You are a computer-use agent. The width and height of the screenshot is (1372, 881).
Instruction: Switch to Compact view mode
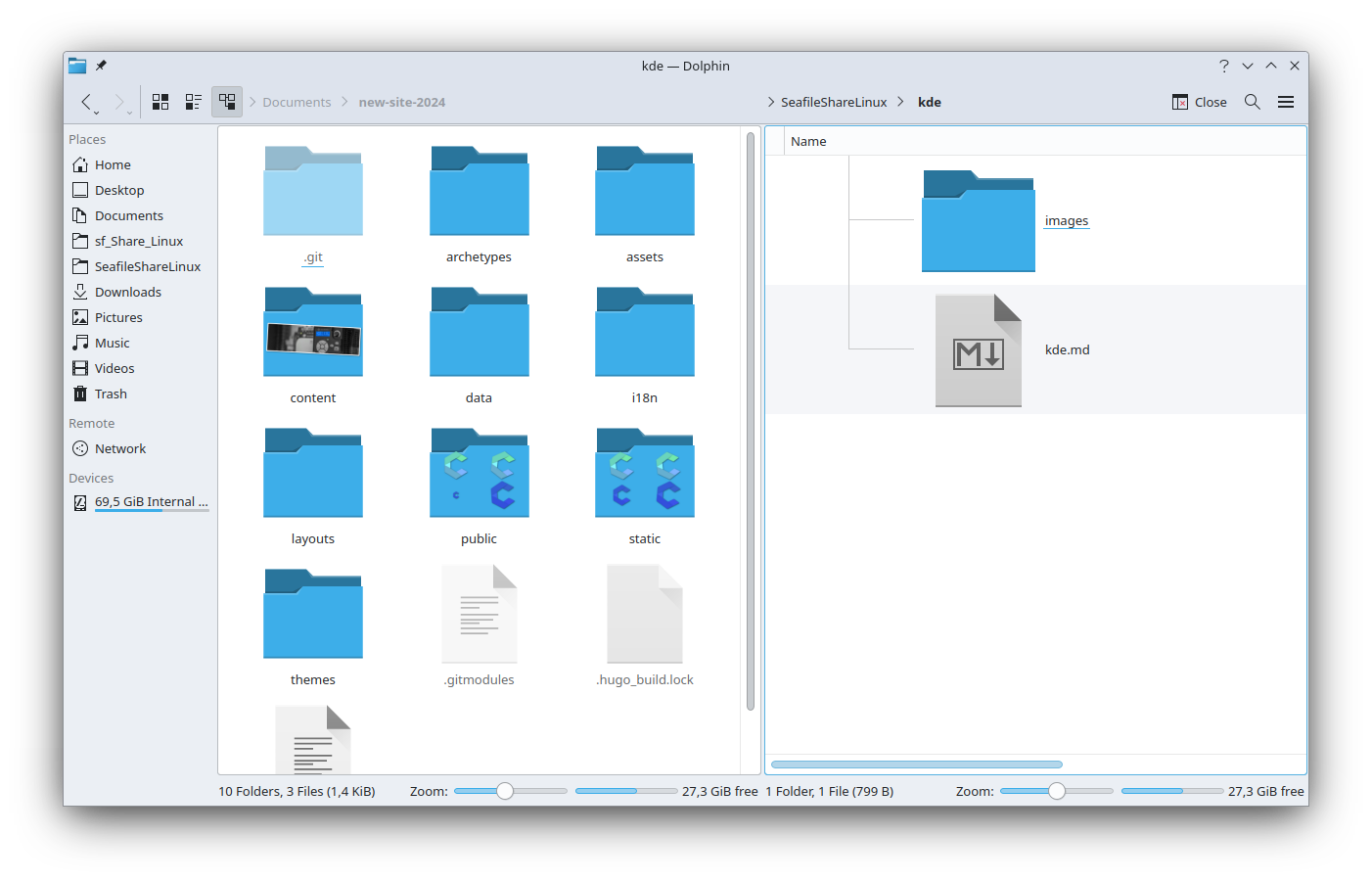(x=194, y=102)
